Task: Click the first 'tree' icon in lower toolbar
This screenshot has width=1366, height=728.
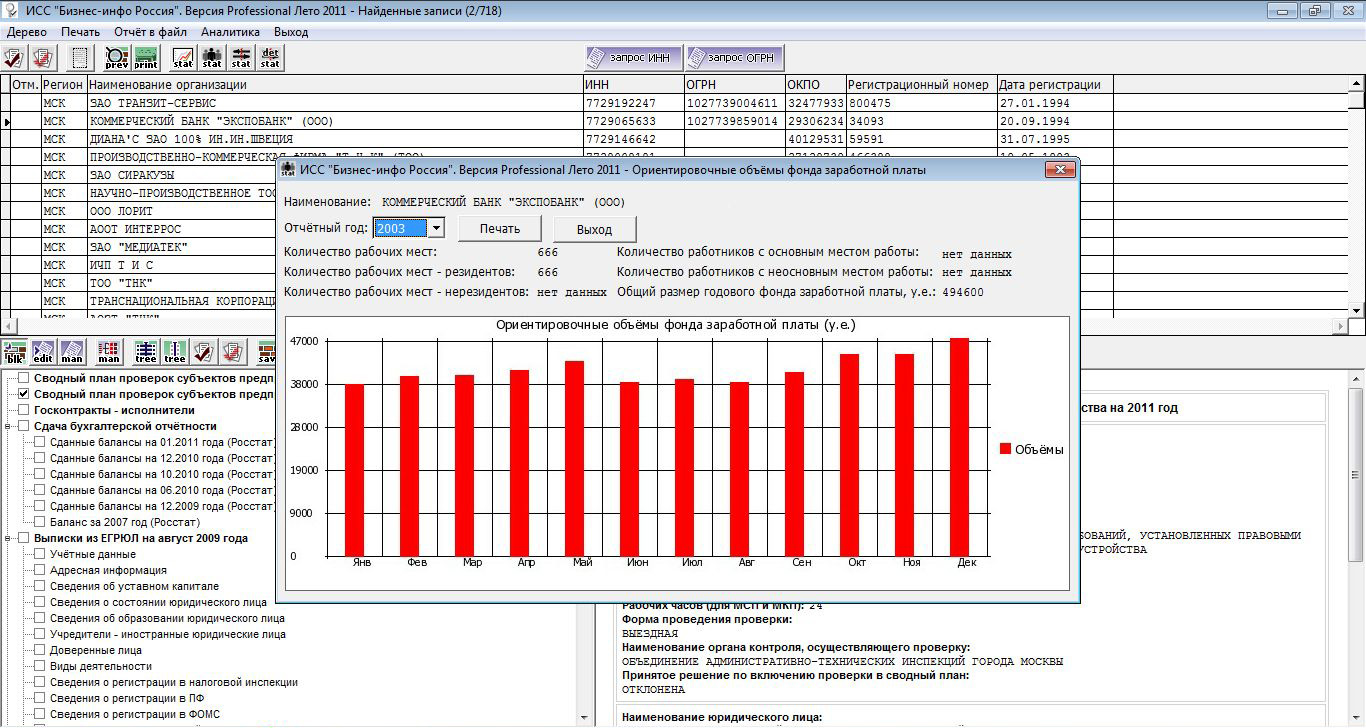Action: (x=146, y=352)
